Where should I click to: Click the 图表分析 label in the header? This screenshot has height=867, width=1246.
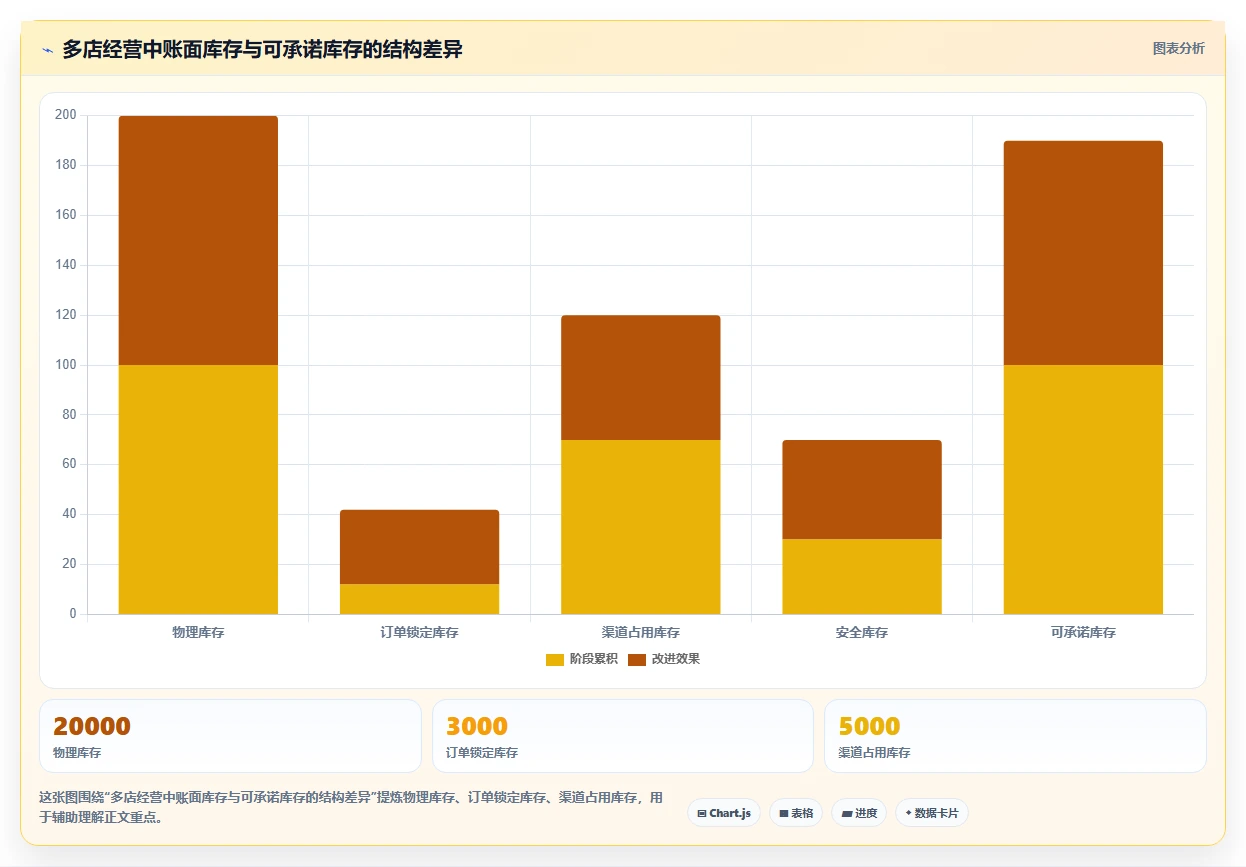(1179, 48)
